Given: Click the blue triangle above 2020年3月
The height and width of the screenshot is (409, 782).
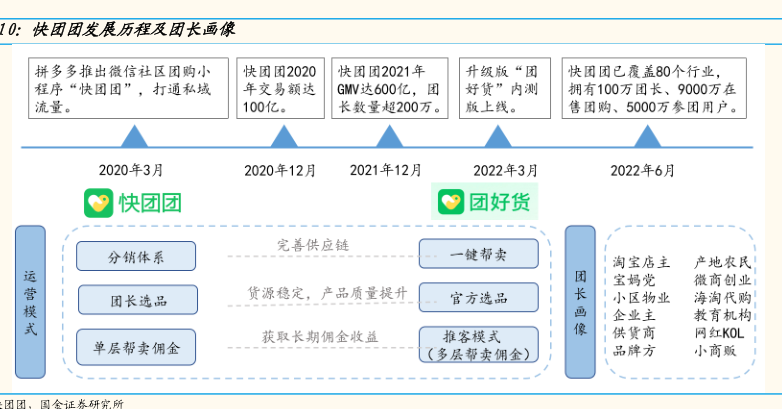Looking at the screenshot, I should point(134,136).
